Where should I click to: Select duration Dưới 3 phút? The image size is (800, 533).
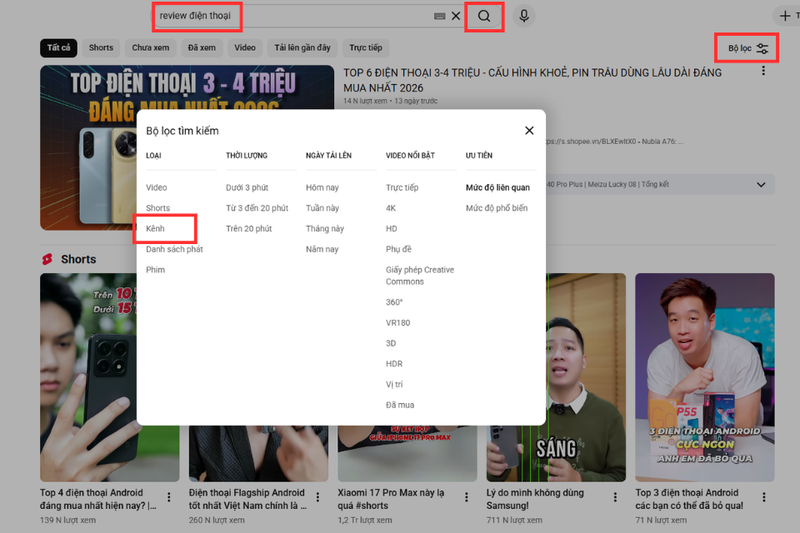(x=247, y=188)
